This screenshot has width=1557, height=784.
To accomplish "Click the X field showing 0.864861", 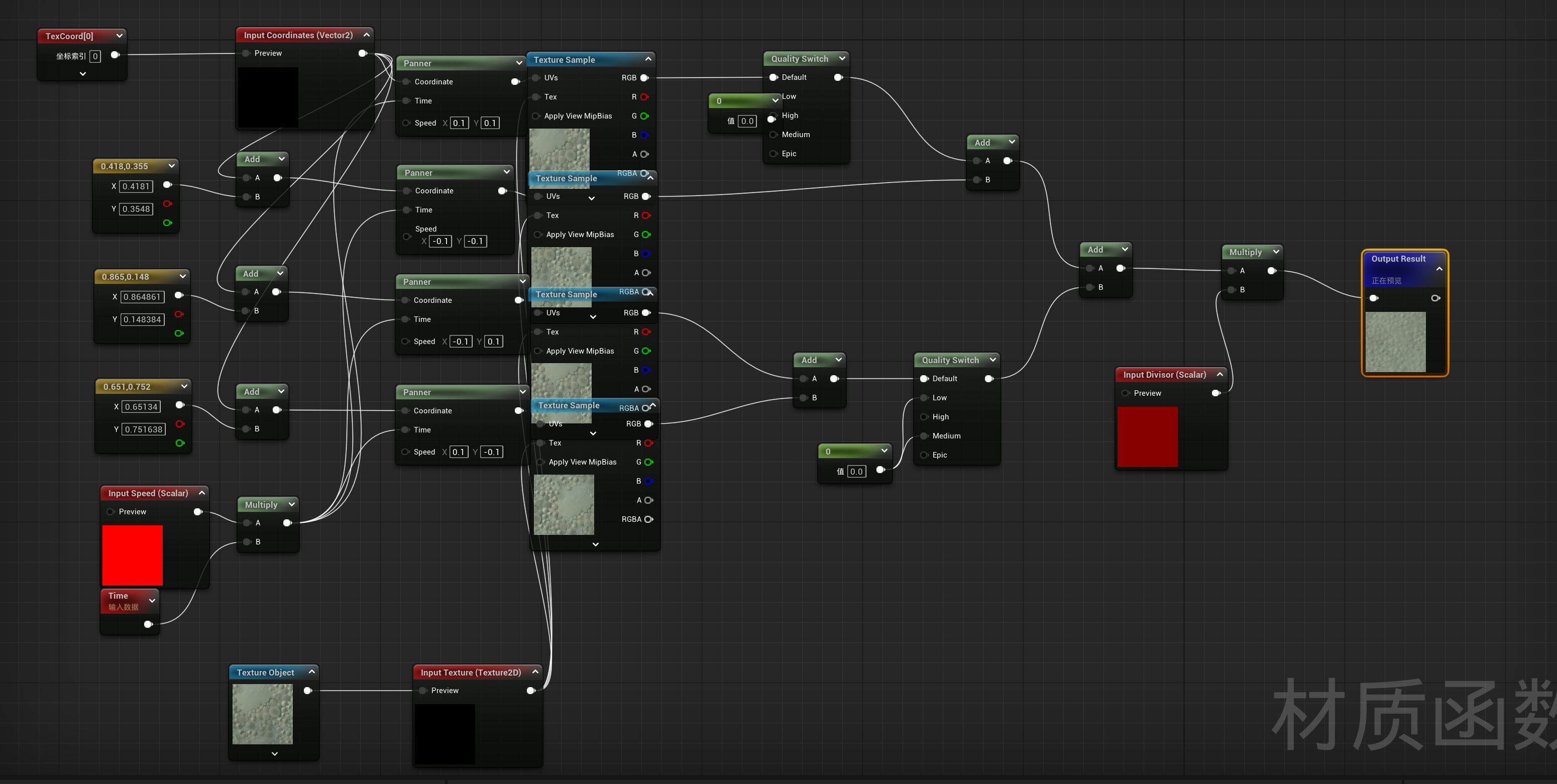I will pyautogui.click(x=142, y=297).
